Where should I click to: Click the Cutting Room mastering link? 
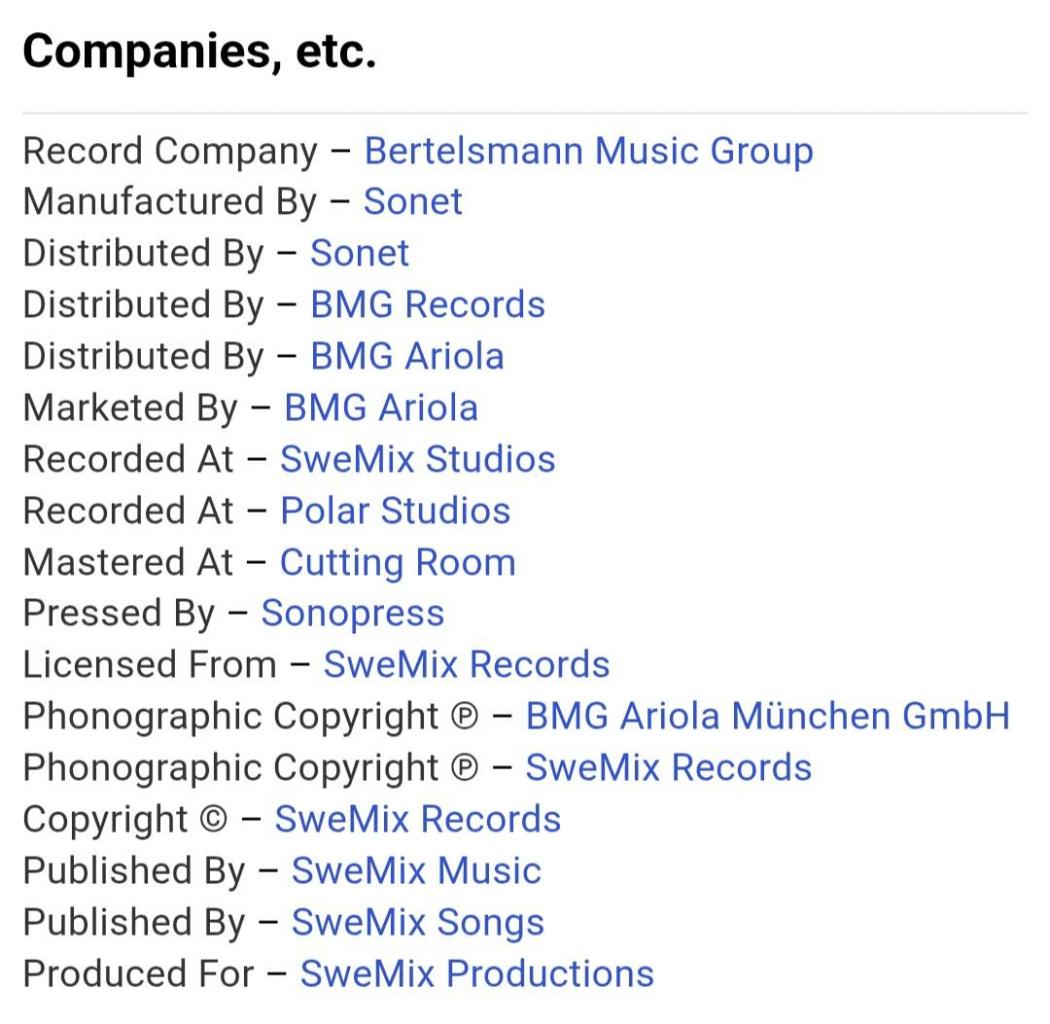point(397,562)
